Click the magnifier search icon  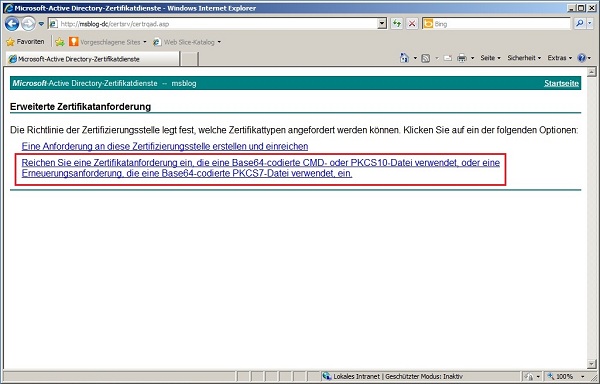click(x=580, y=24)
